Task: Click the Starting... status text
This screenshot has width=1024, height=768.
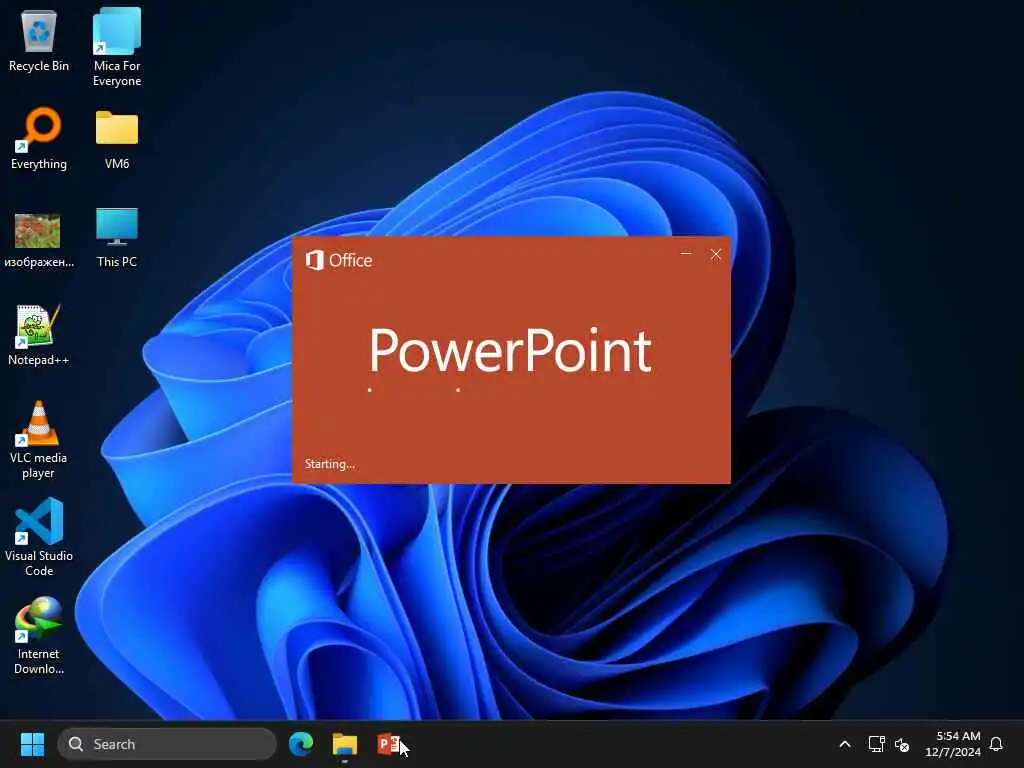Action: [x=329, y=464]
